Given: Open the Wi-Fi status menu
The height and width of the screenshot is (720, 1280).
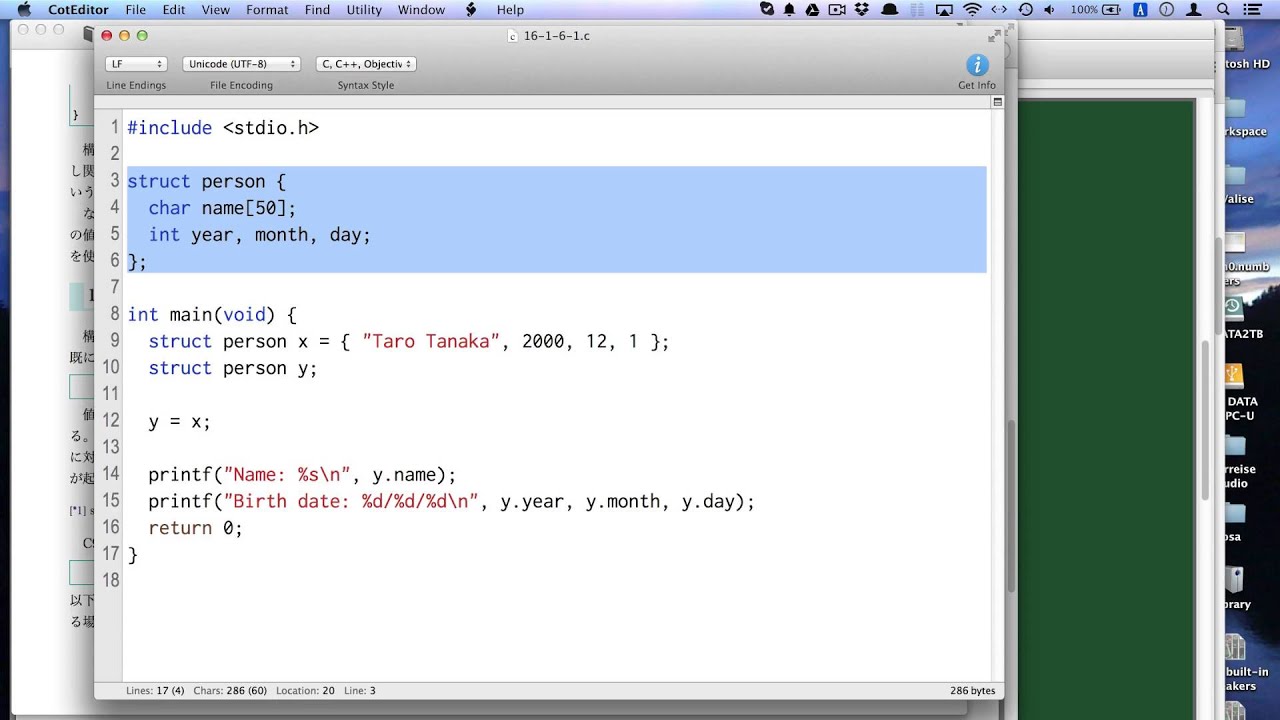Looking at the screenshot, I should tap(972, 9).
